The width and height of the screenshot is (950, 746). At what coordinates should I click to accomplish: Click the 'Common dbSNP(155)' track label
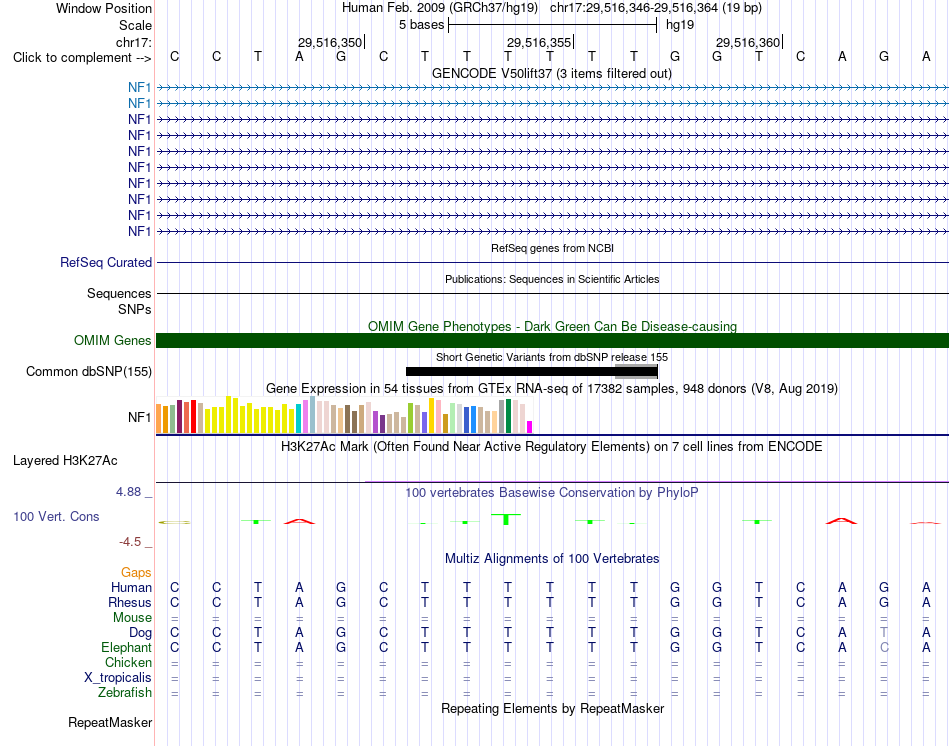pos(88,371)
